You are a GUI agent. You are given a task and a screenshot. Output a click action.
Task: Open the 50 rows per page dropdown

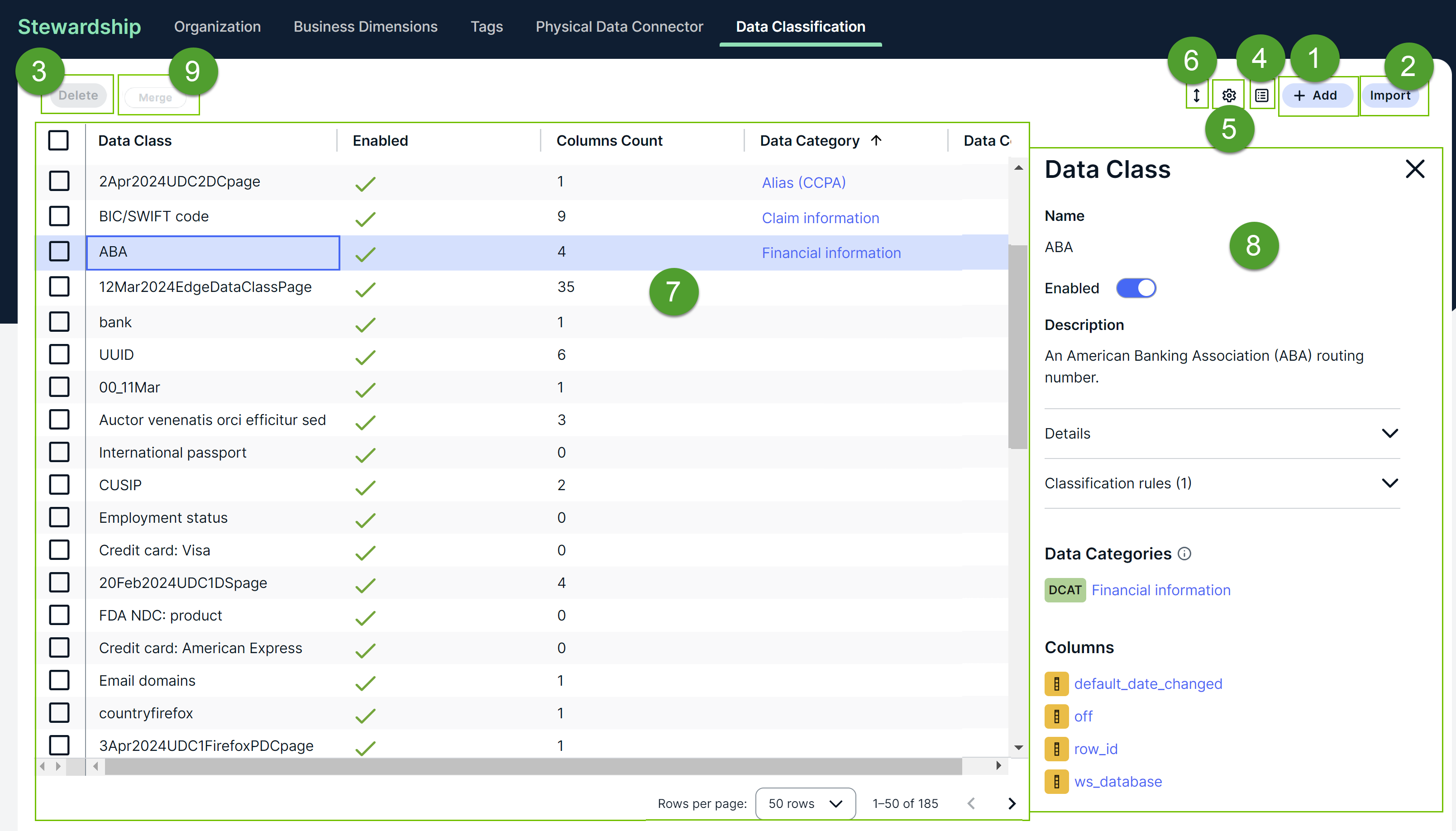[x=805, y=803]
